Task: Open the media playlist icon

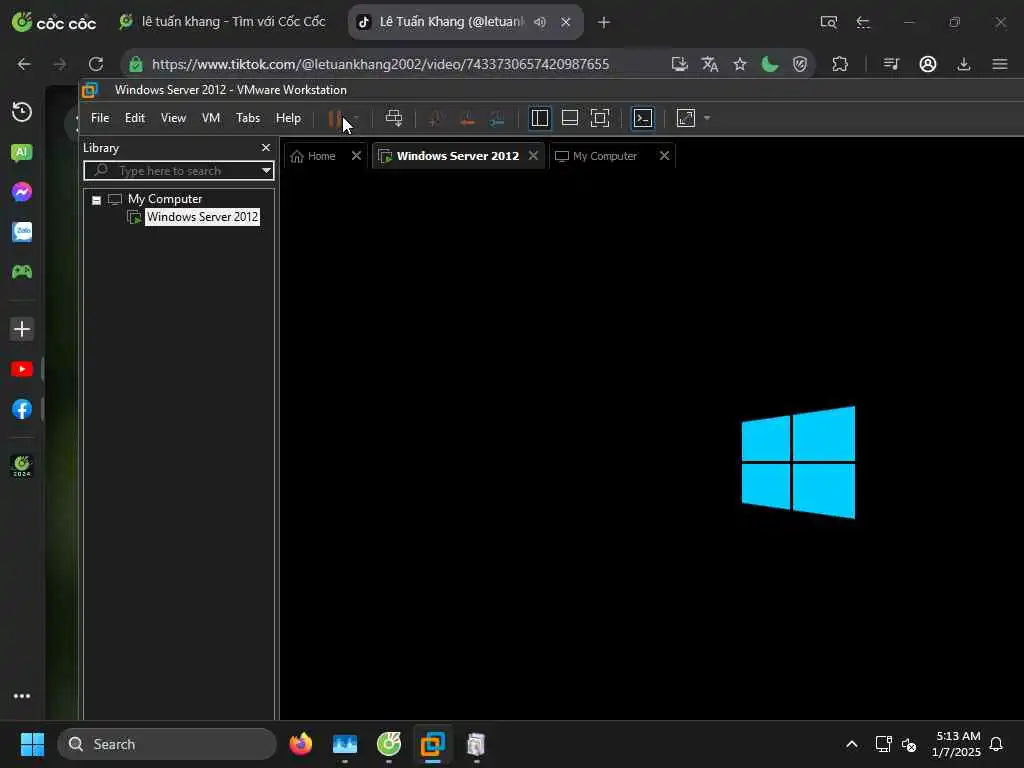Action: tap(891, 64)
